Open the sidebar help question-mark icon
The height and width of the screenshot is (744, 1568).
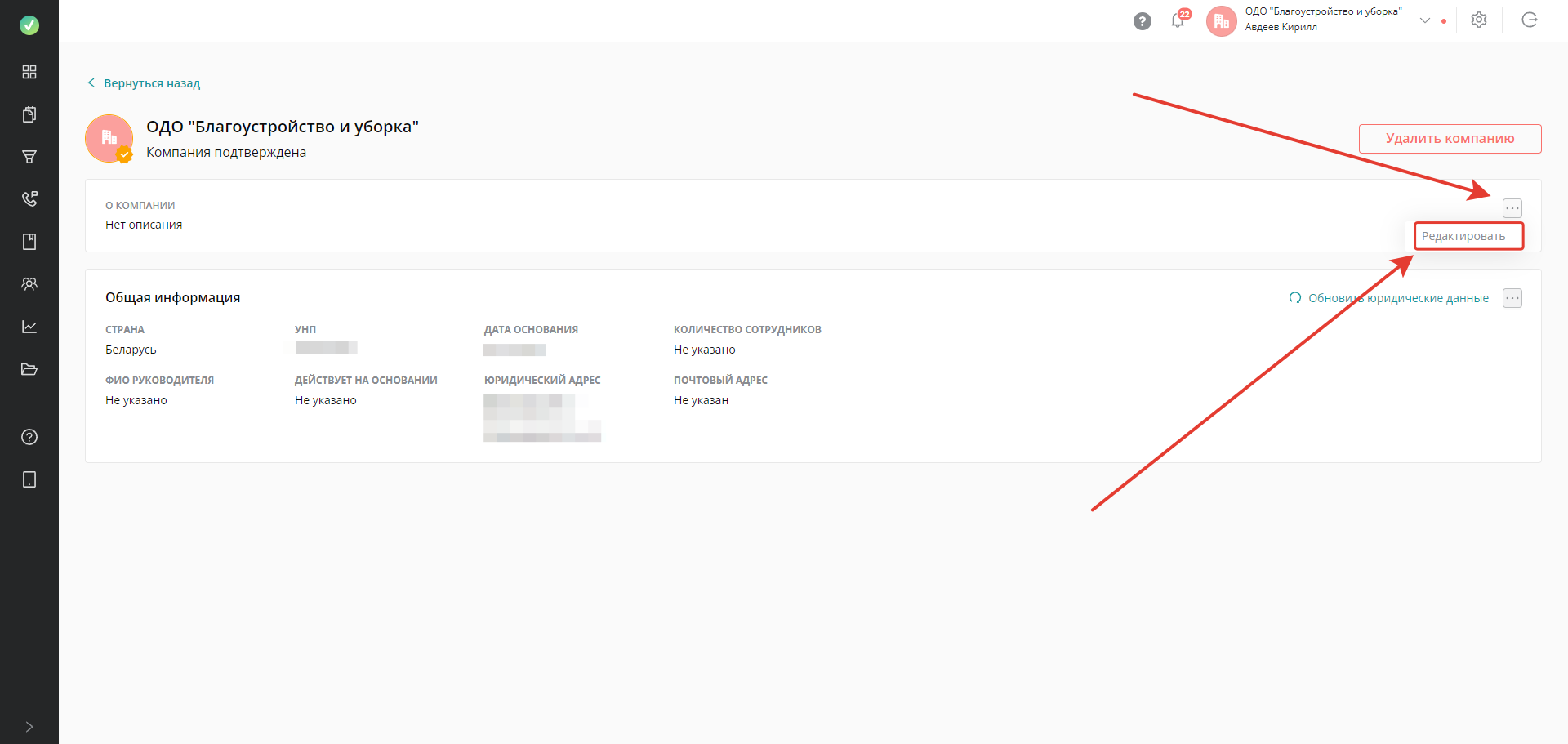coord(29,437)
